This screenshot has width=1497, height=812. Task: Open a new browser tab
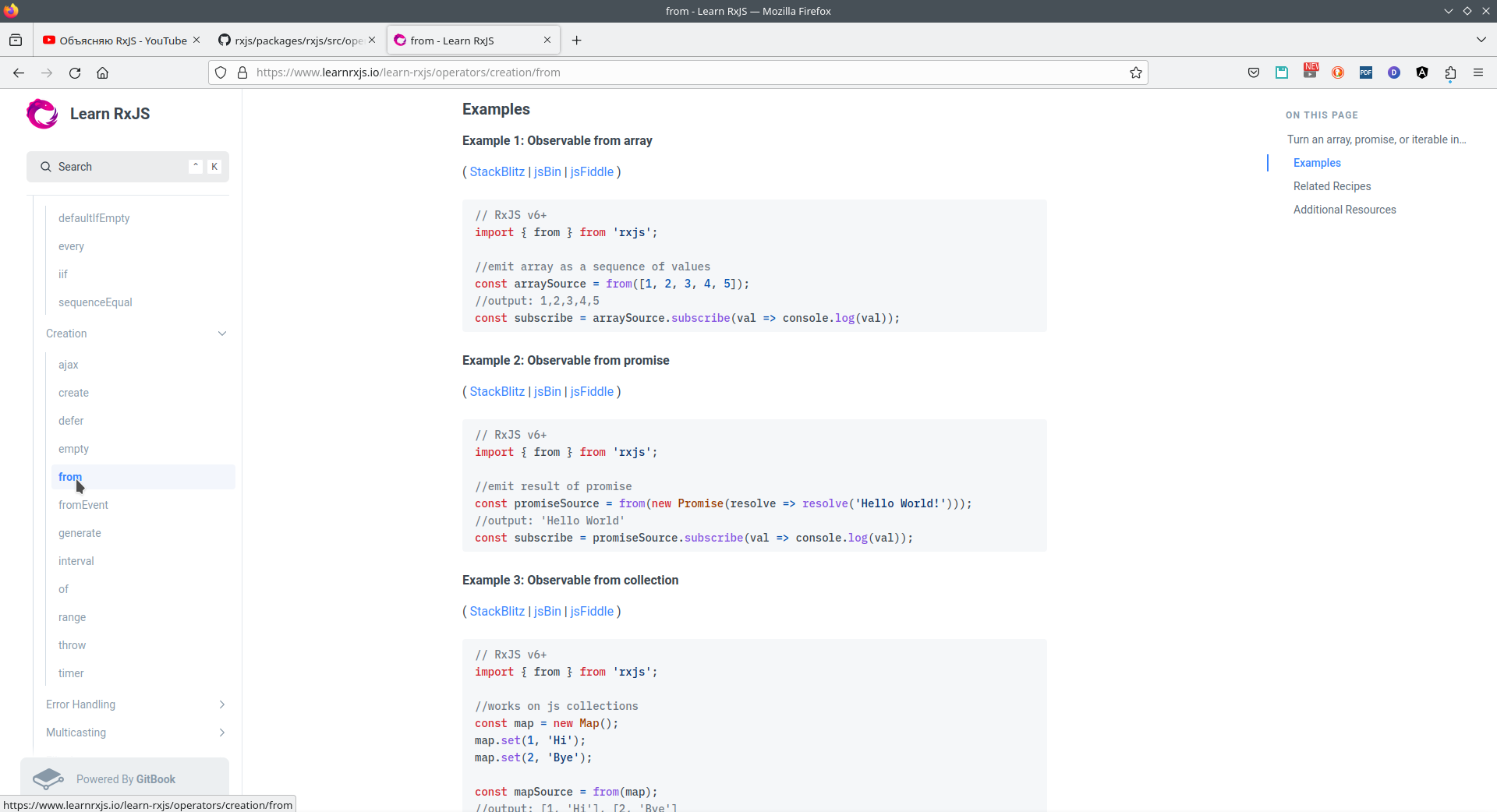[x=577, y=41]
